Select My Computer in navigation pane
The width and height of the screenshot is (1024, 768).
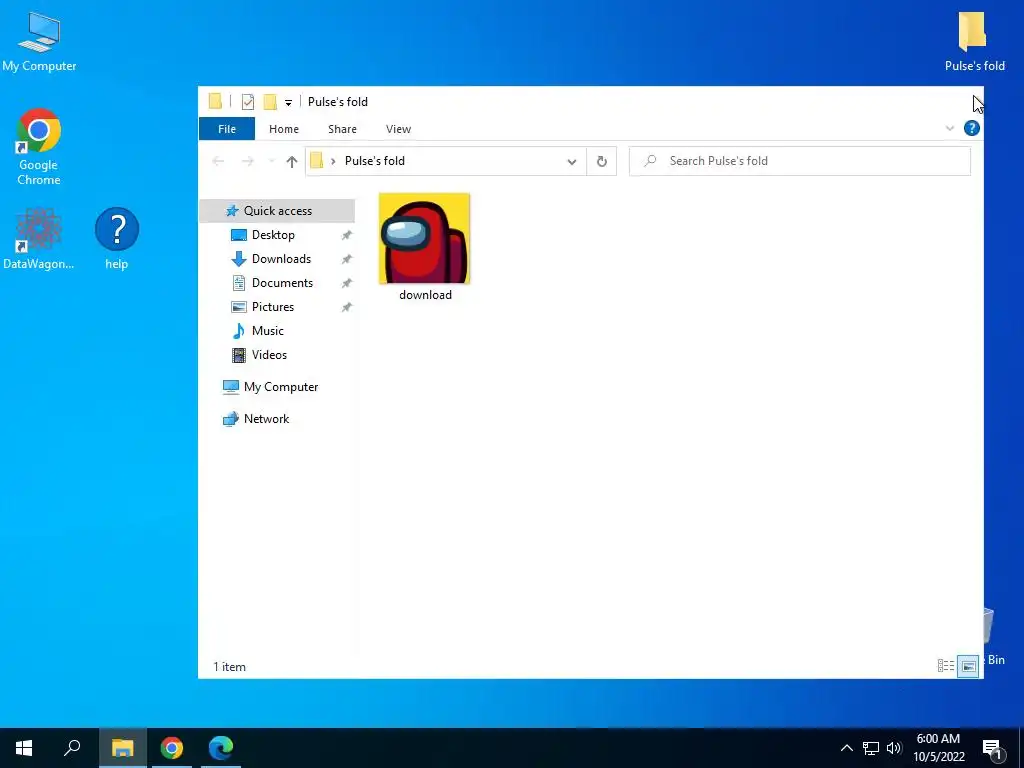(281, 387)
